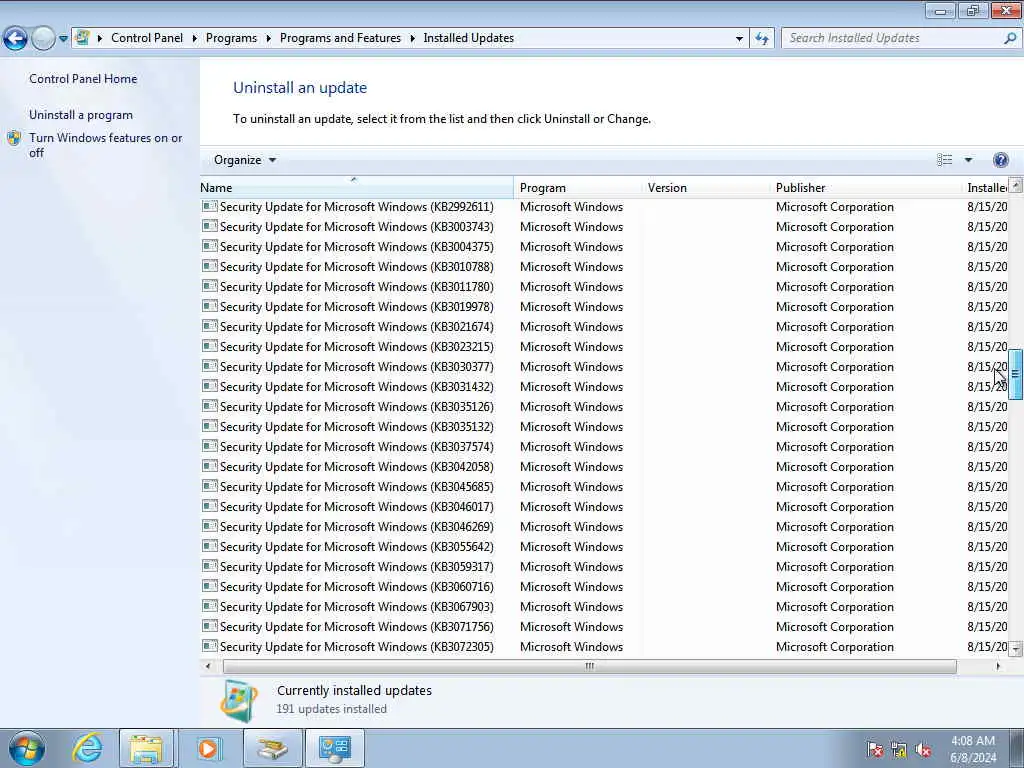Launch Internet Explorer from taskbar
Viewport: 1024px width, 768px height.
point(87,748)
